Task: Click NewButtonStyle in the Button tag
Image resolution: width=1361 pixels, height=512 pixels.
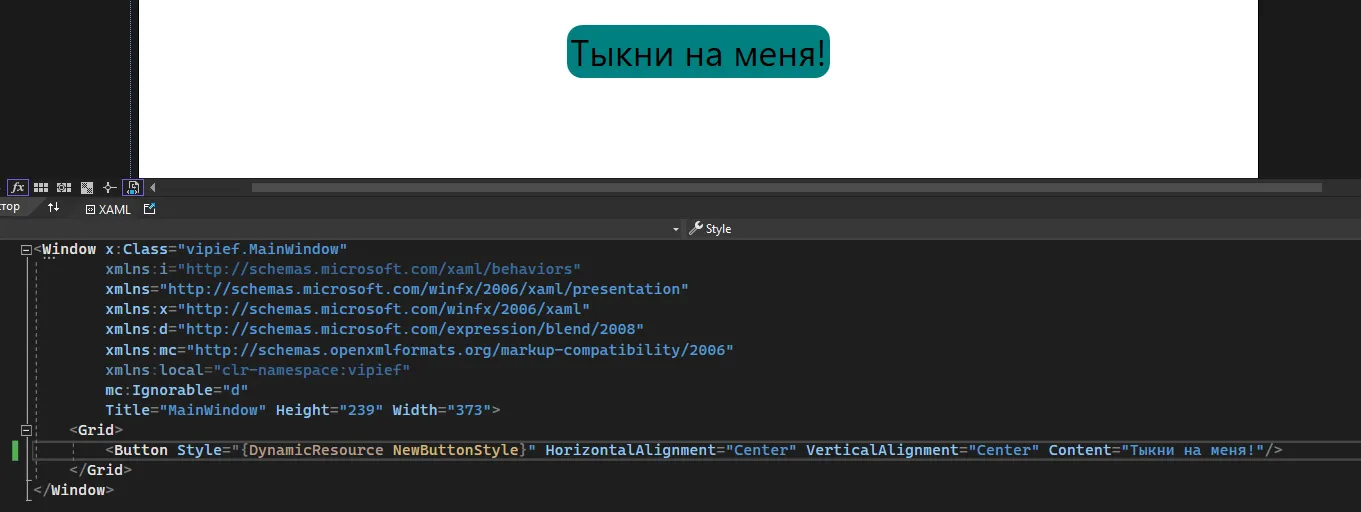Action: point(456,450)
